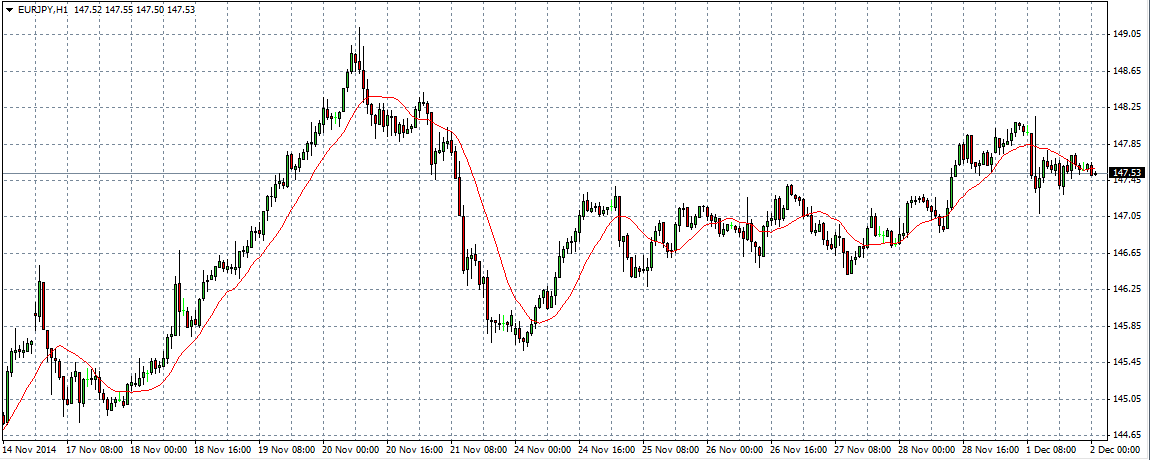1150x460 pixels.
Task: Select the 144.65 bottom price label
Action: (x=1126, y=435)
